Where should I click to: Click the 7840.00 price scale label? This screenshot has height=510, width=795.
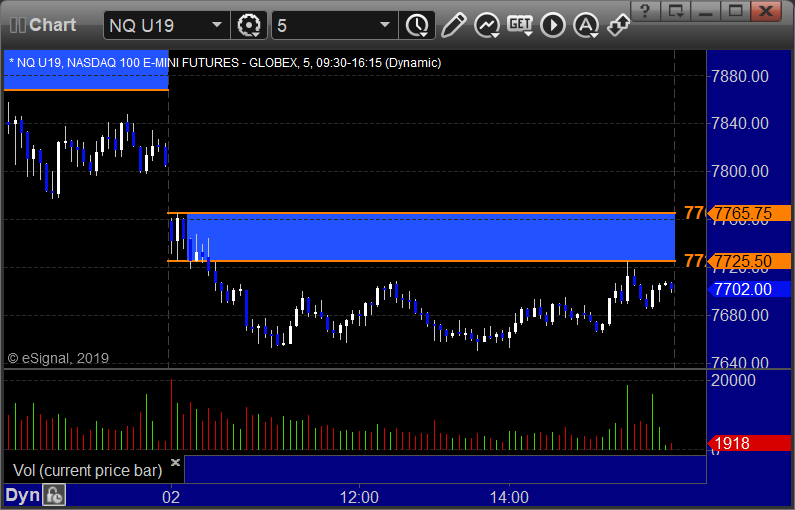tap(740, 123)
